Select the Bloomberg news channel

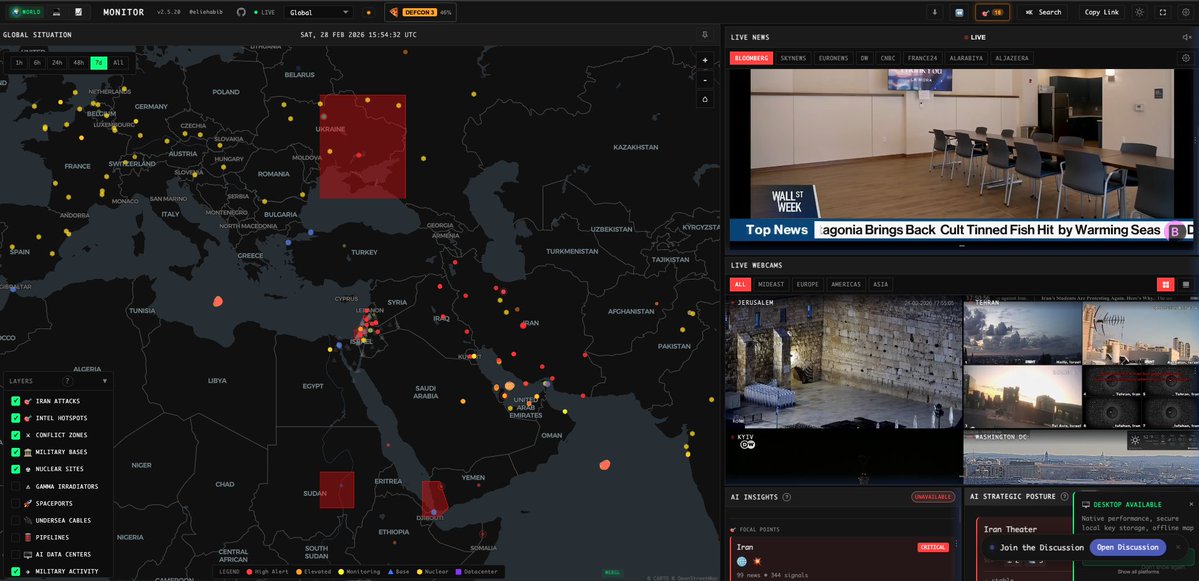point(752,58)
